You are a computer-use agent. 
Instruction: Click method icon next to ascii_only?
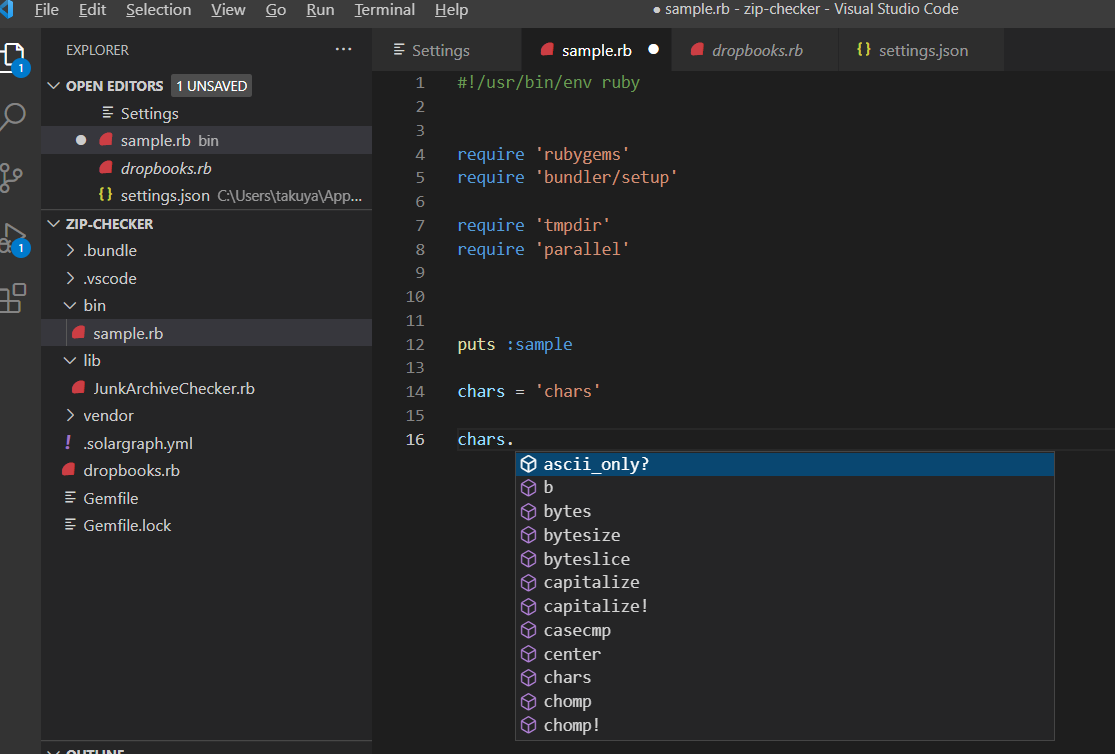528,464
